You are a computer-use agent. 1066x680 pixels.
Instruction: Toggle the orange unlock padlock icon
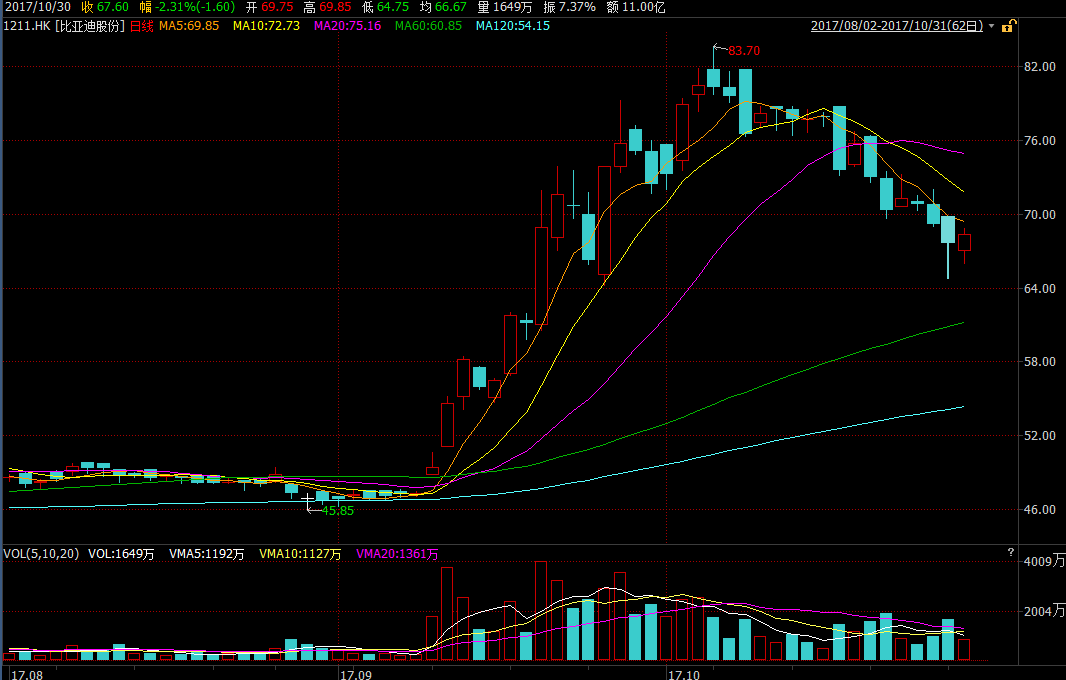(1008, 26)
